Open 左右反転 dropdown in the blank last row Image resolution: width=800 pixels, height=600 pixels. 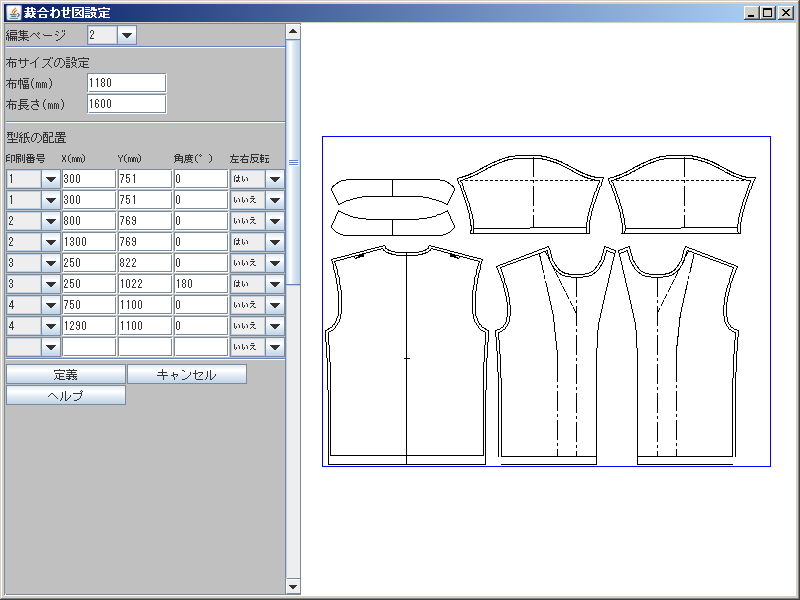click(275, 347)
